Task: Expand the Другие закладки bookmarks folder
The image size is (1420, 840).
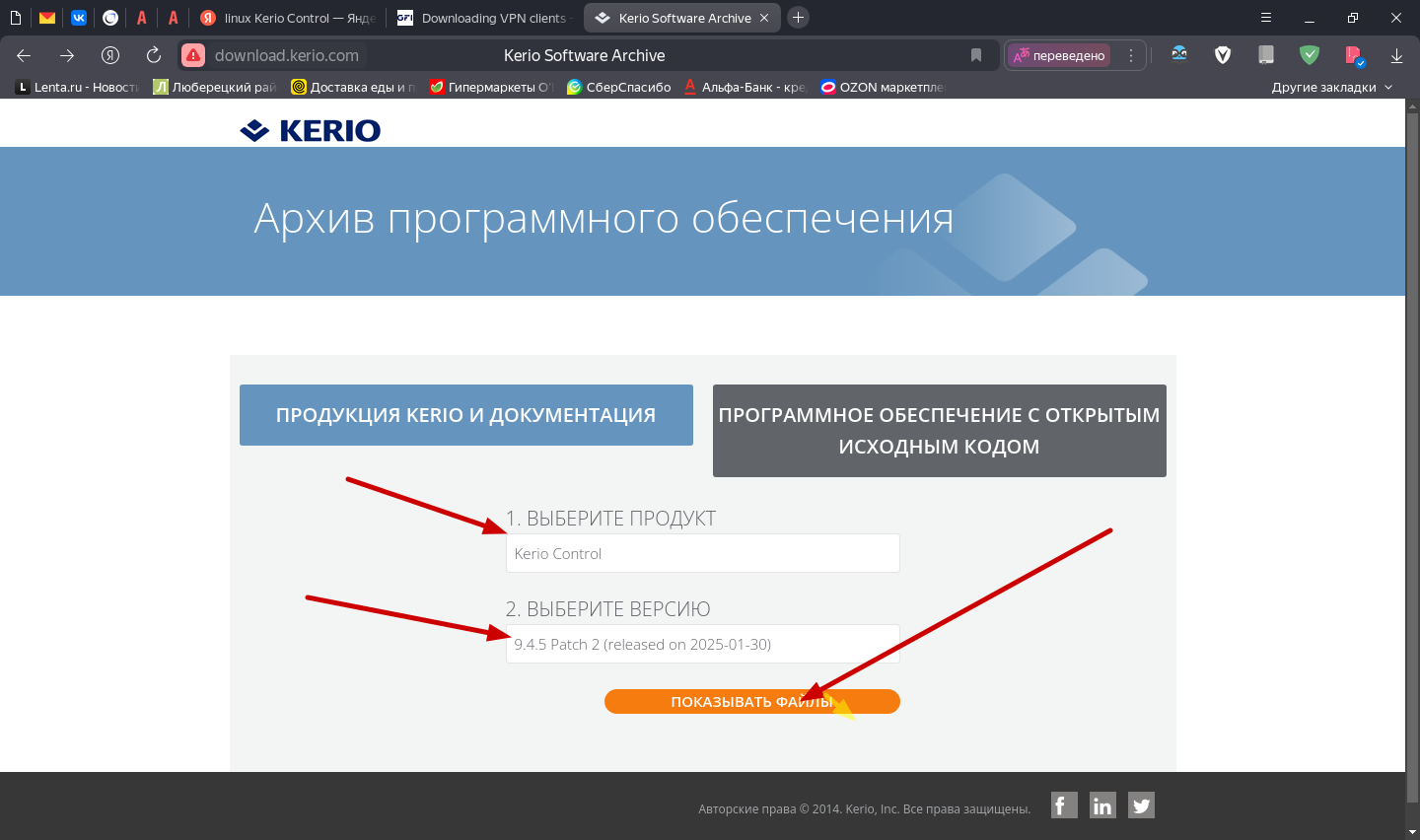Action: (1332, 87)
